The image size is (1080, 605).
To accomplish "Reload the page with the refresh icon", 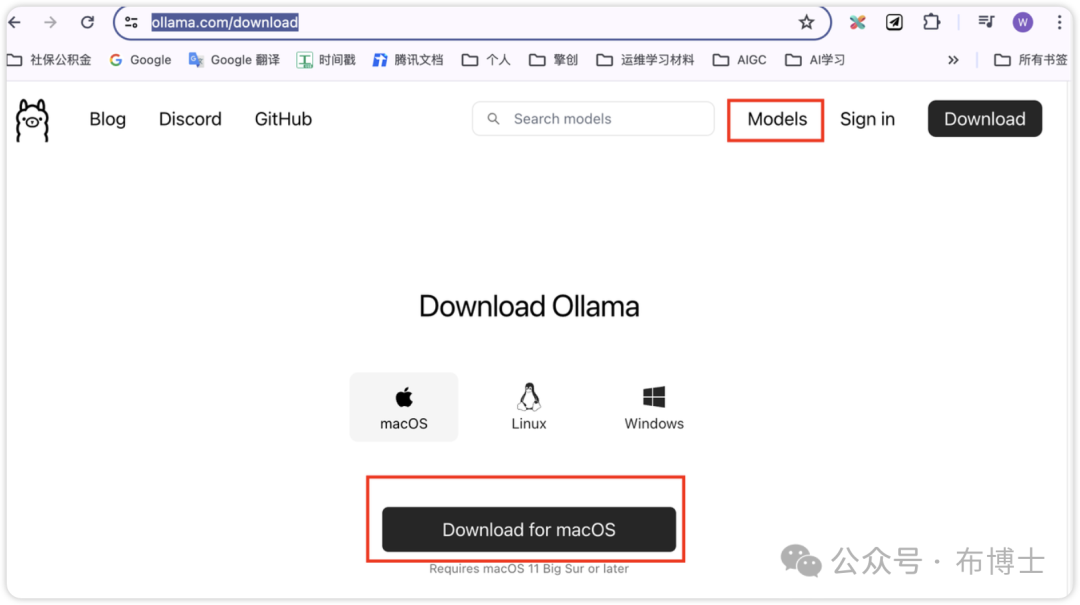I will [x=87, y=23].
